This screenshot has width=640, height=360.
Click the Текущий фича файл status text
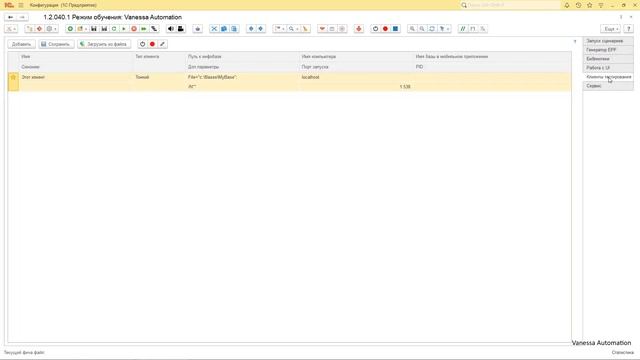(x=24, y=352)
